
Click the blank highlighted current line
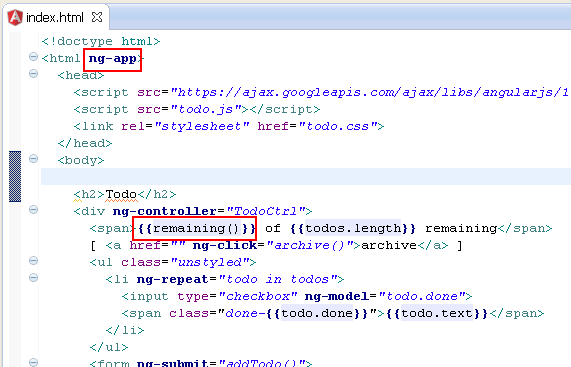pyautogui.click(x=306, y=177)
